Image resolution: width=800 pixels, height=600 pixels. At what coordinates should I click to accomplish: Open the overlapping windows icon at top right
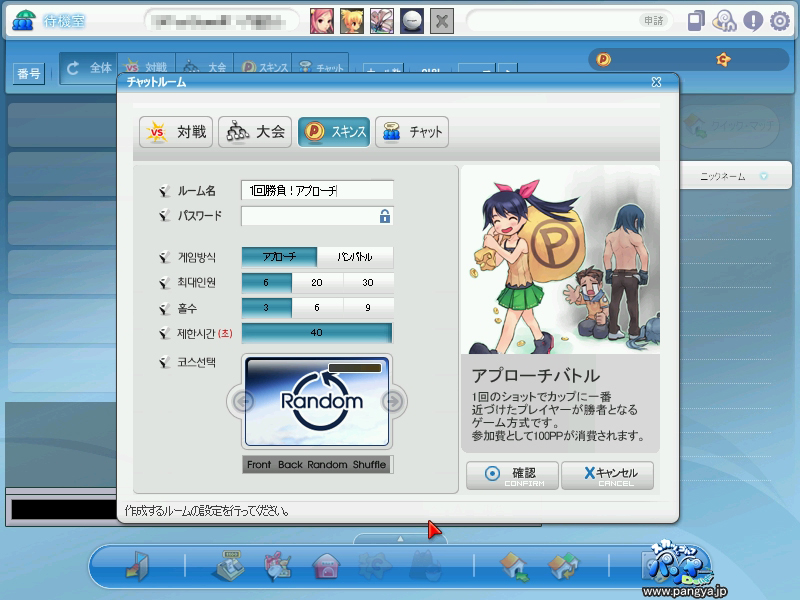[696, 21]
